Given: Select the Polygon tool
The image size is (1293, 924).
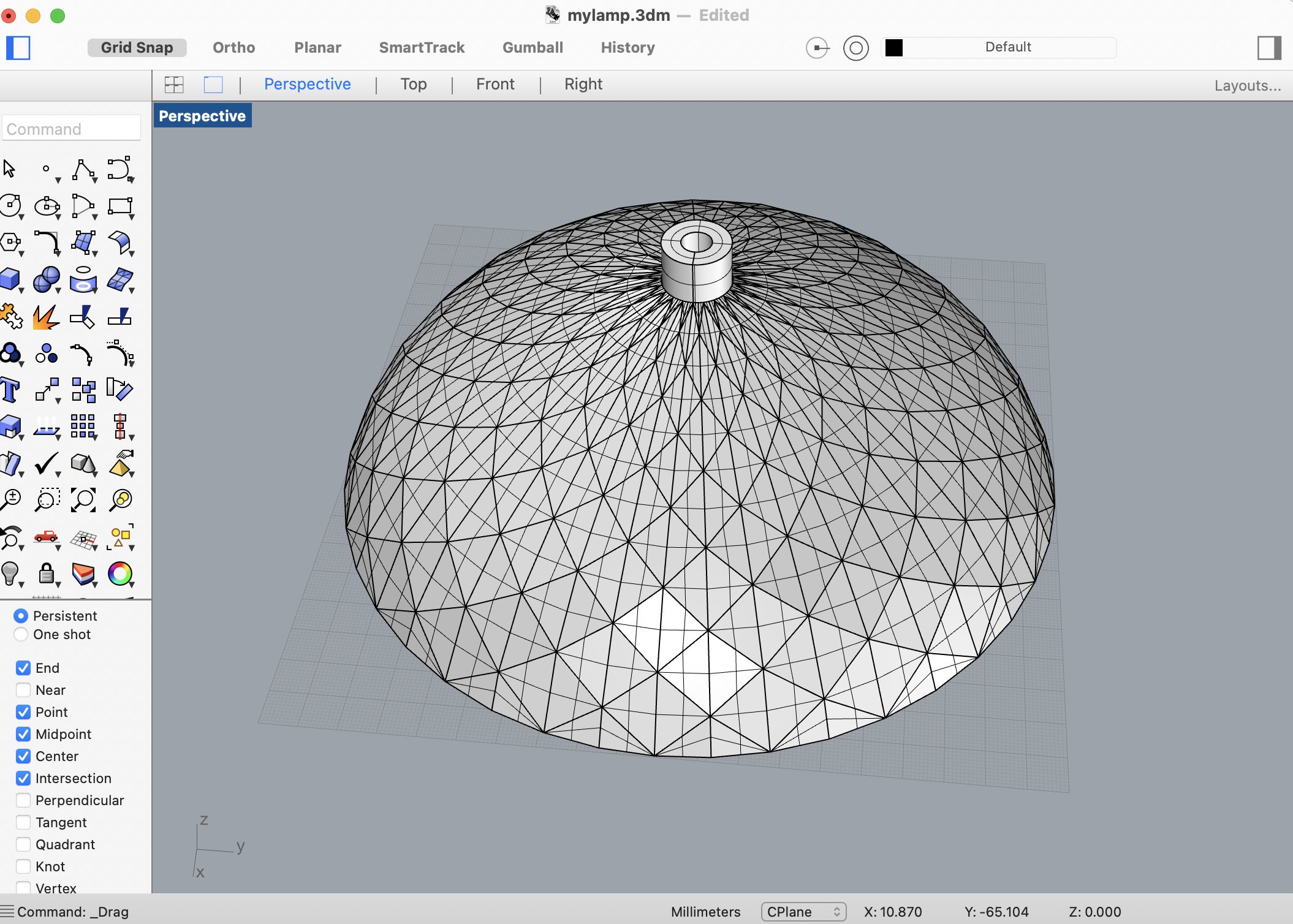Looking at the screenshot, I should (10, 243).
